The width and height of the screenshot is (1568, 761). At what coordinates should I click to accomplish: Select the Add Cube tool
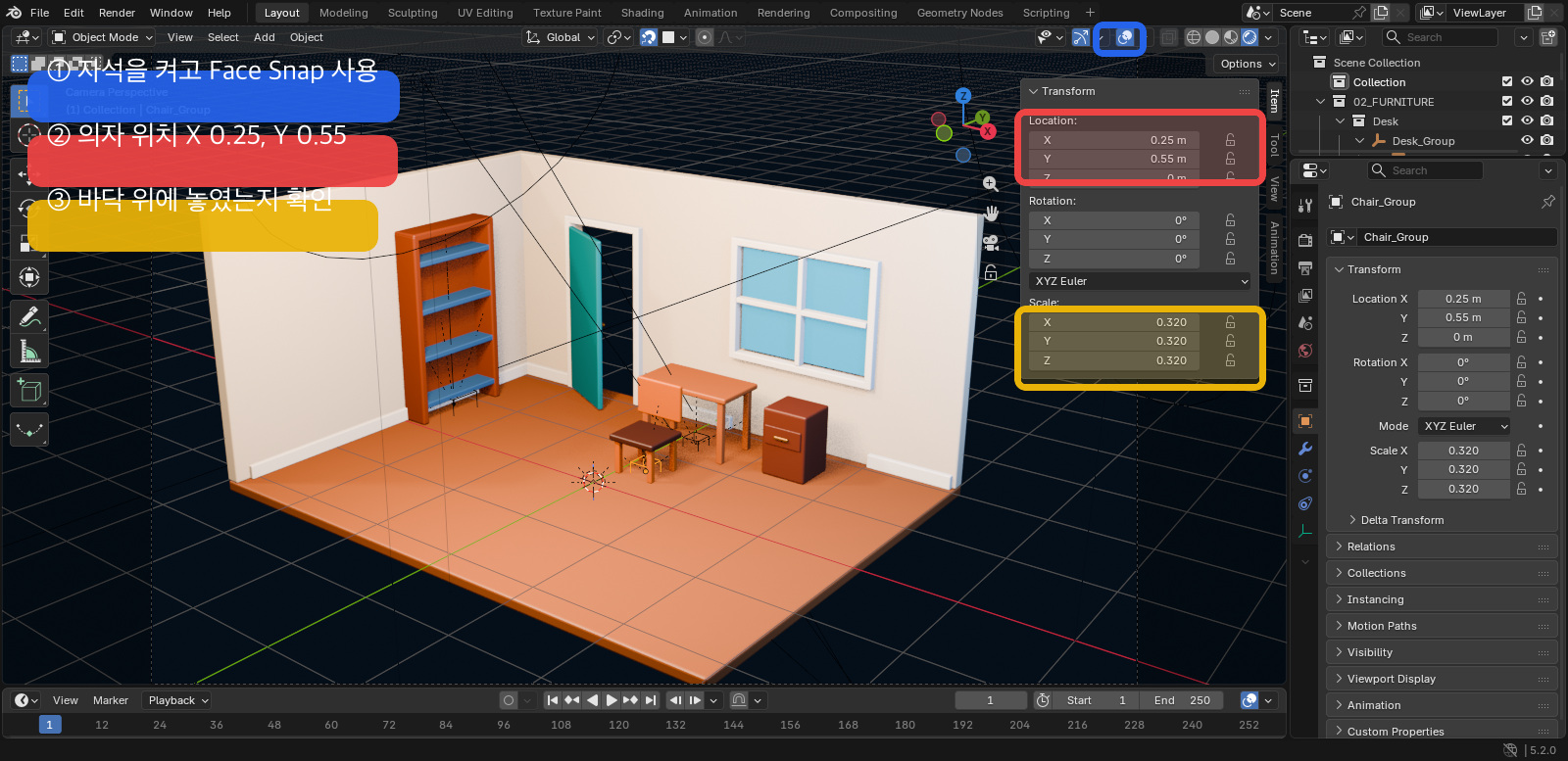[29, 390]
